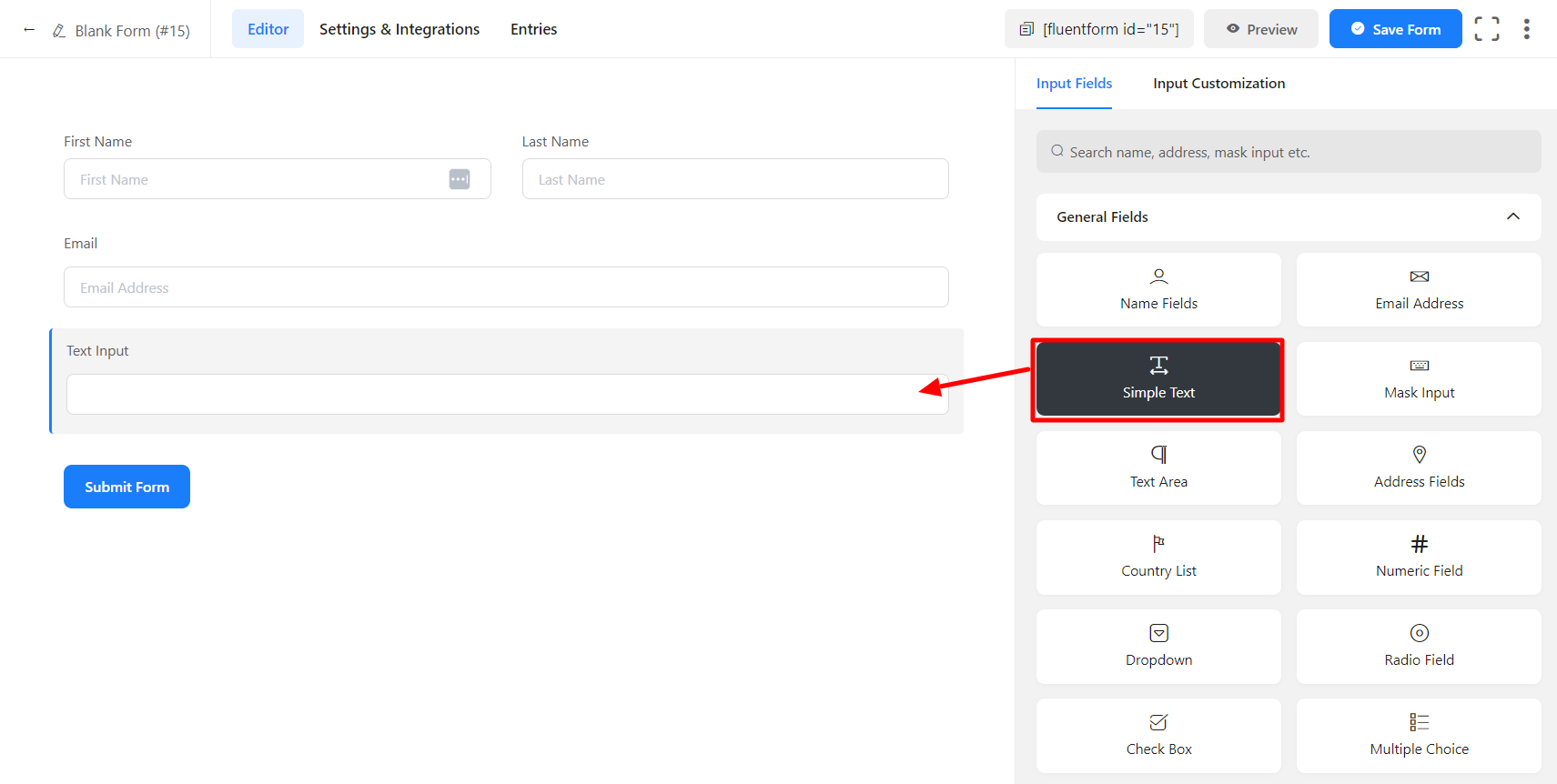Add a Numeric Field element
Viewport: 1557px width, 784px height.
(1419, 557)
